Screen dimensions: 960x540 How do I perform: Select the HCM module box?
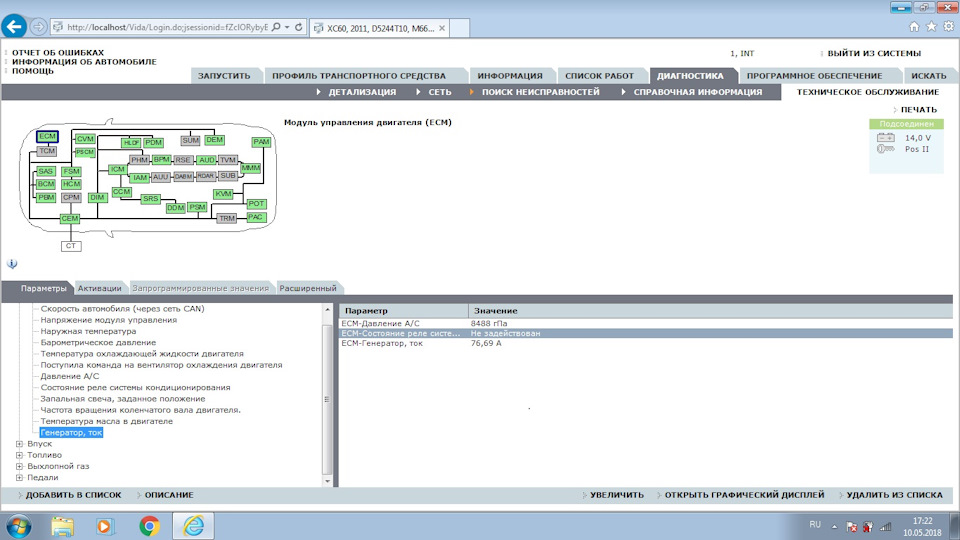click(71, 184)
